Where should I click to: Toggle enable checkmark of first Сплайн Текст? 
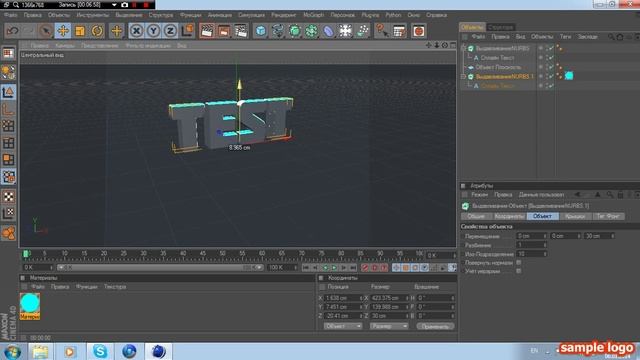551,58
